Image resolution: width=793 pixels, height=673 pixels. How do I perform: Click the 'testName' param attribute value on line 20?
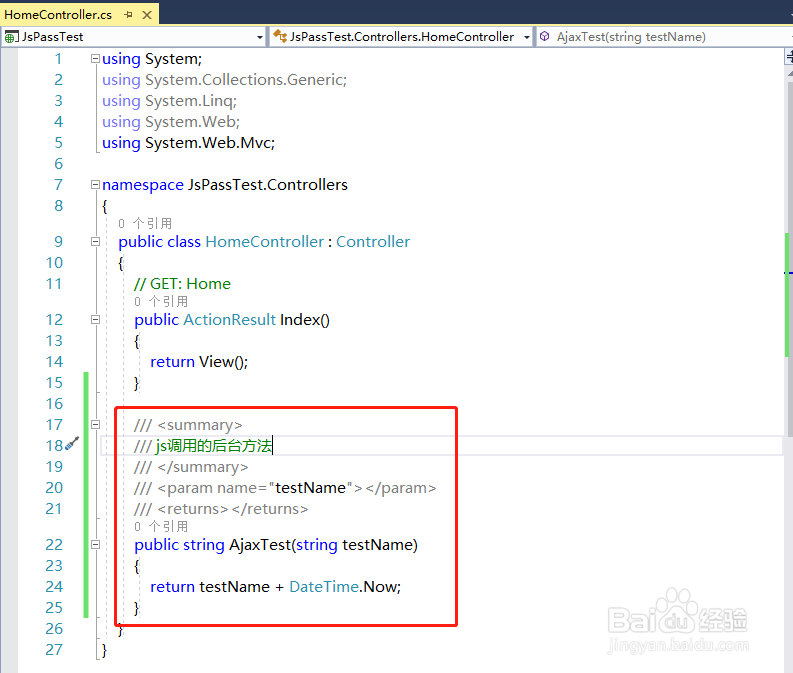[x=311, y=488]
